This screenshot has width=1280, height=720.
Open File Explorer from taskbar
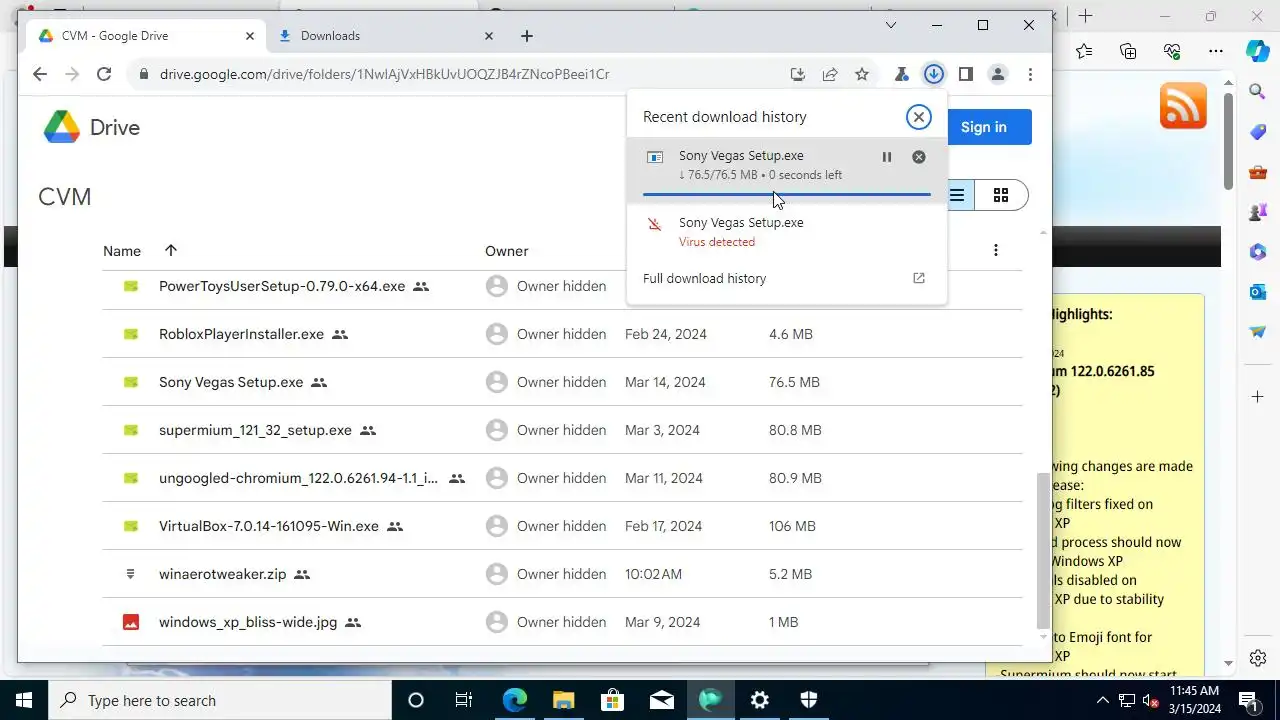point(563,700)
